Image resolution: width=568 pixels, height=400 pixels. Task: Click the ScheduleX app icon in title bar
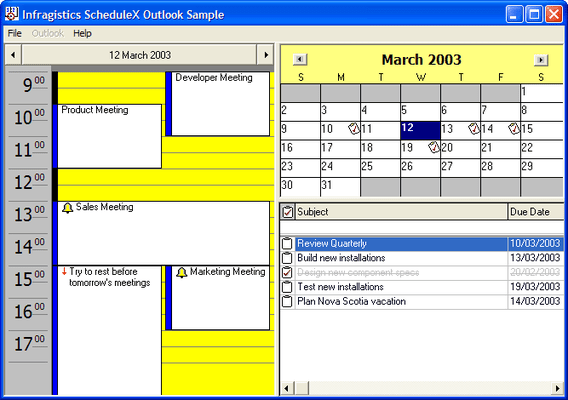pyautogui.click(x=12, y=14)
